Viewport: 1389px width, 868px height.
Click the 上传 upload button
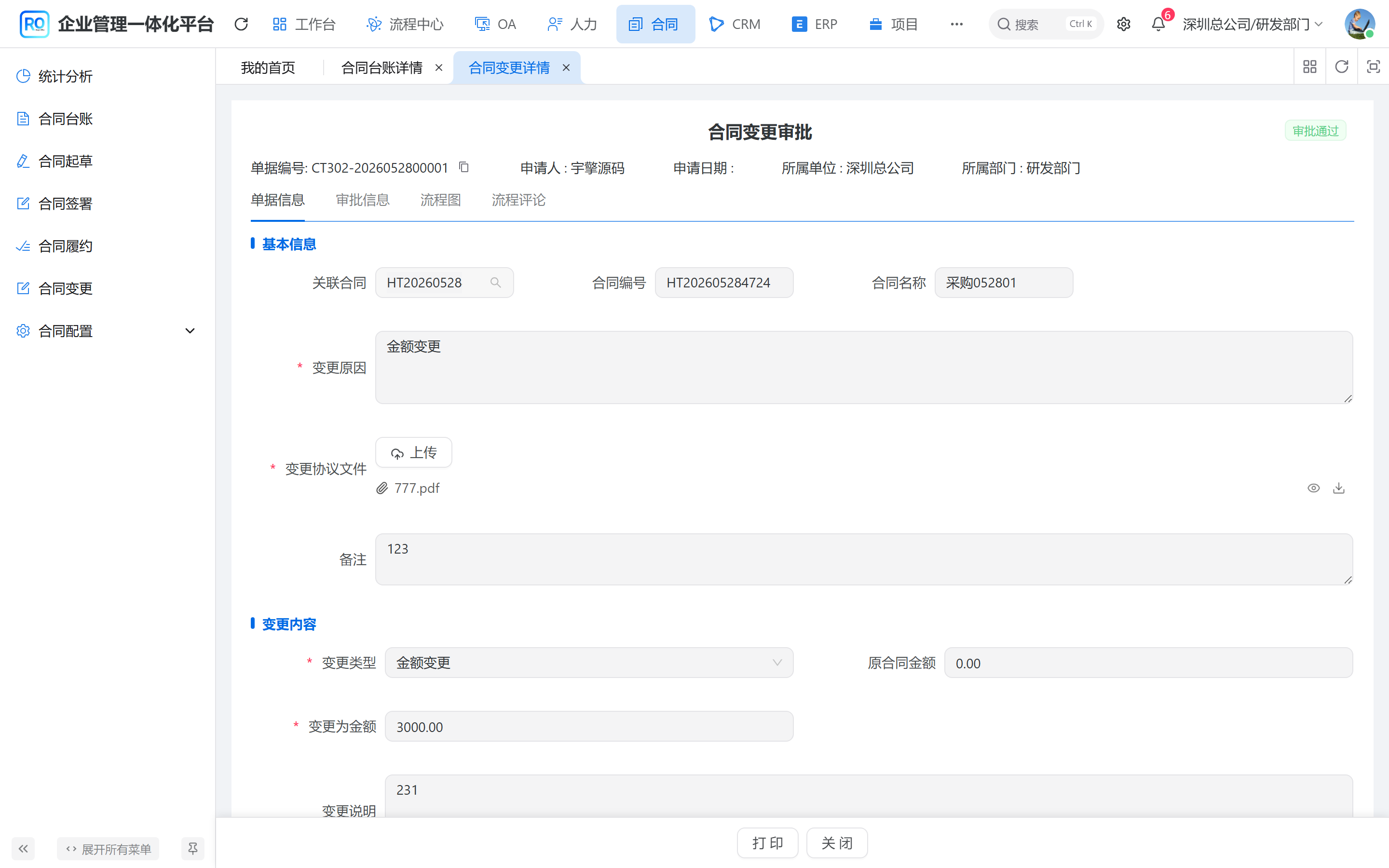[413, 452]
